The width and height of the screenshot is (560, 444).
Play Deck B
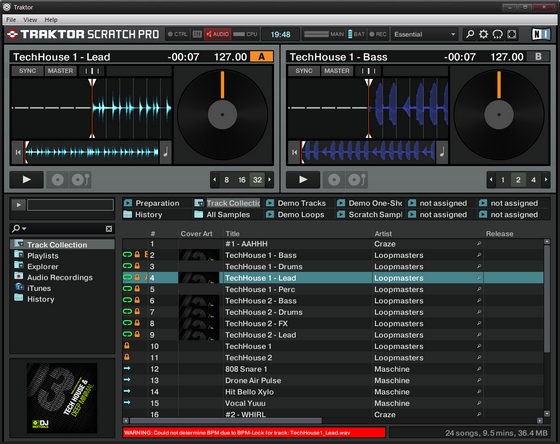303,180
